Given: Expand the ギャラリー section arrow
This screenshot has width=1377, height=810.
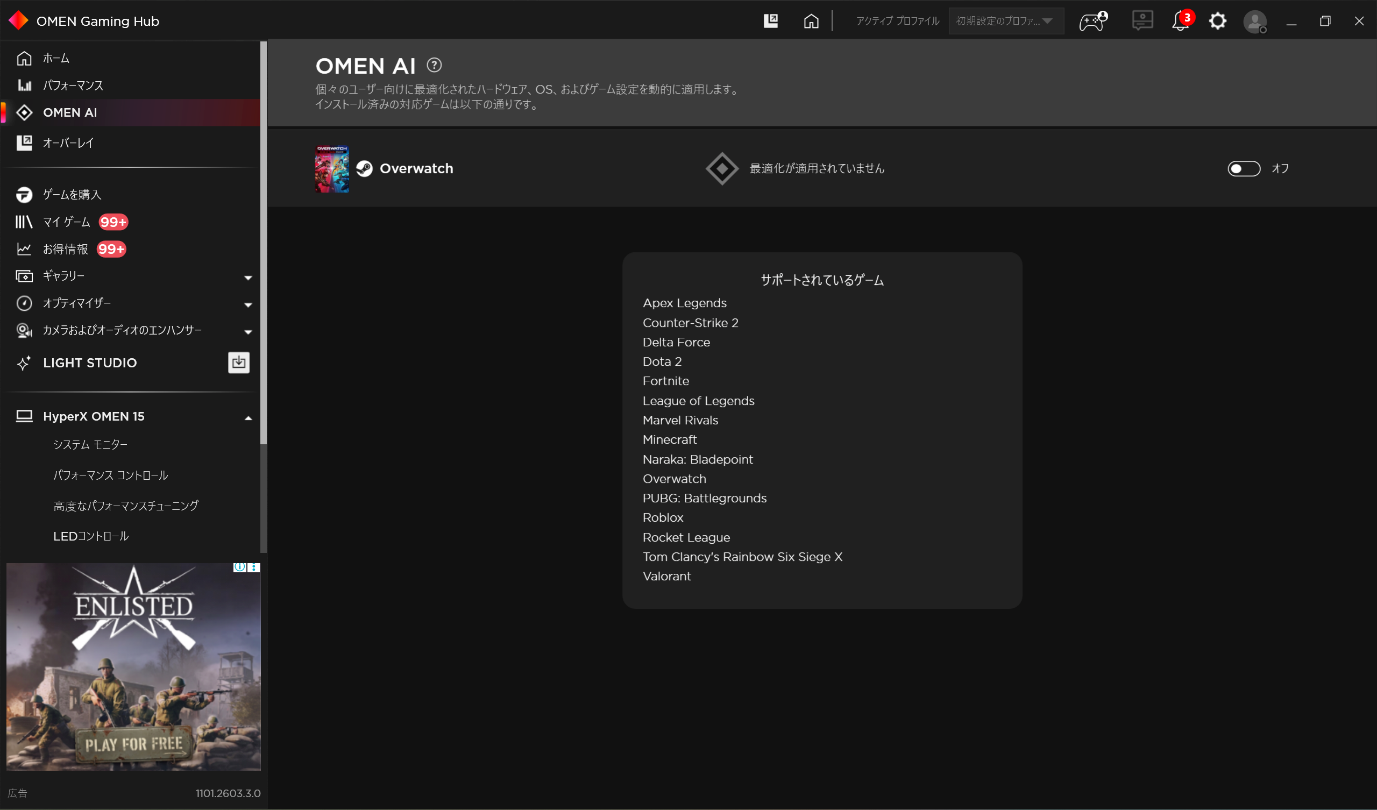Looking at the screenshot, I should coord(248,277).
